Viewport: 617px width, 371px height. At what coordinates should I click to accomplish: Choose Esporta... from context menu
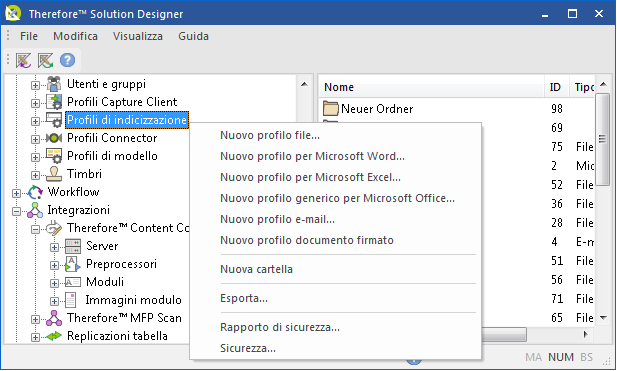click(x=335, y=298)
